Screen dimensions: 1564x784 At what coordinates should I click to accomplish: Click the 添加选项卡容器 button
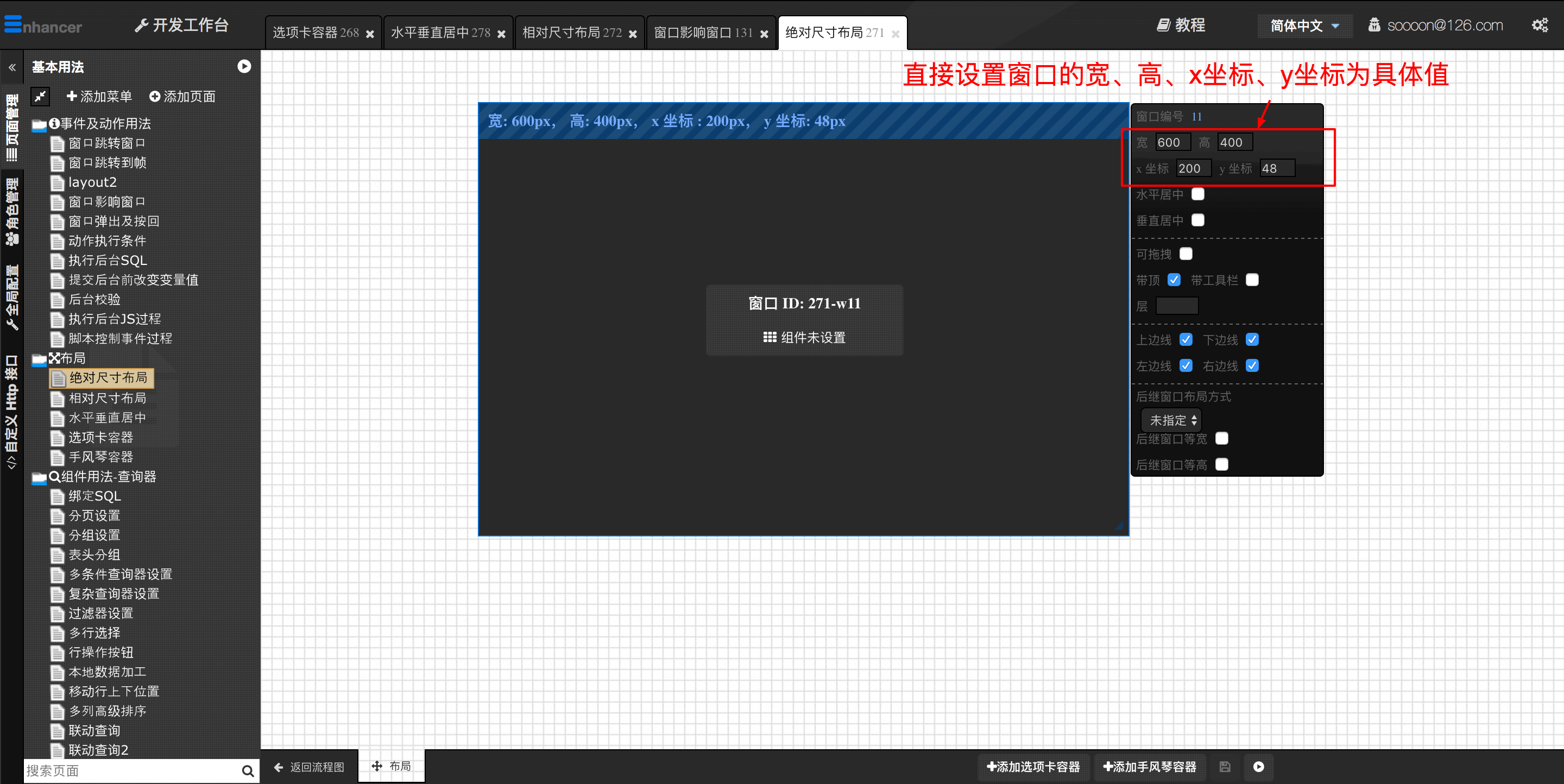[x=1033, y=767]
